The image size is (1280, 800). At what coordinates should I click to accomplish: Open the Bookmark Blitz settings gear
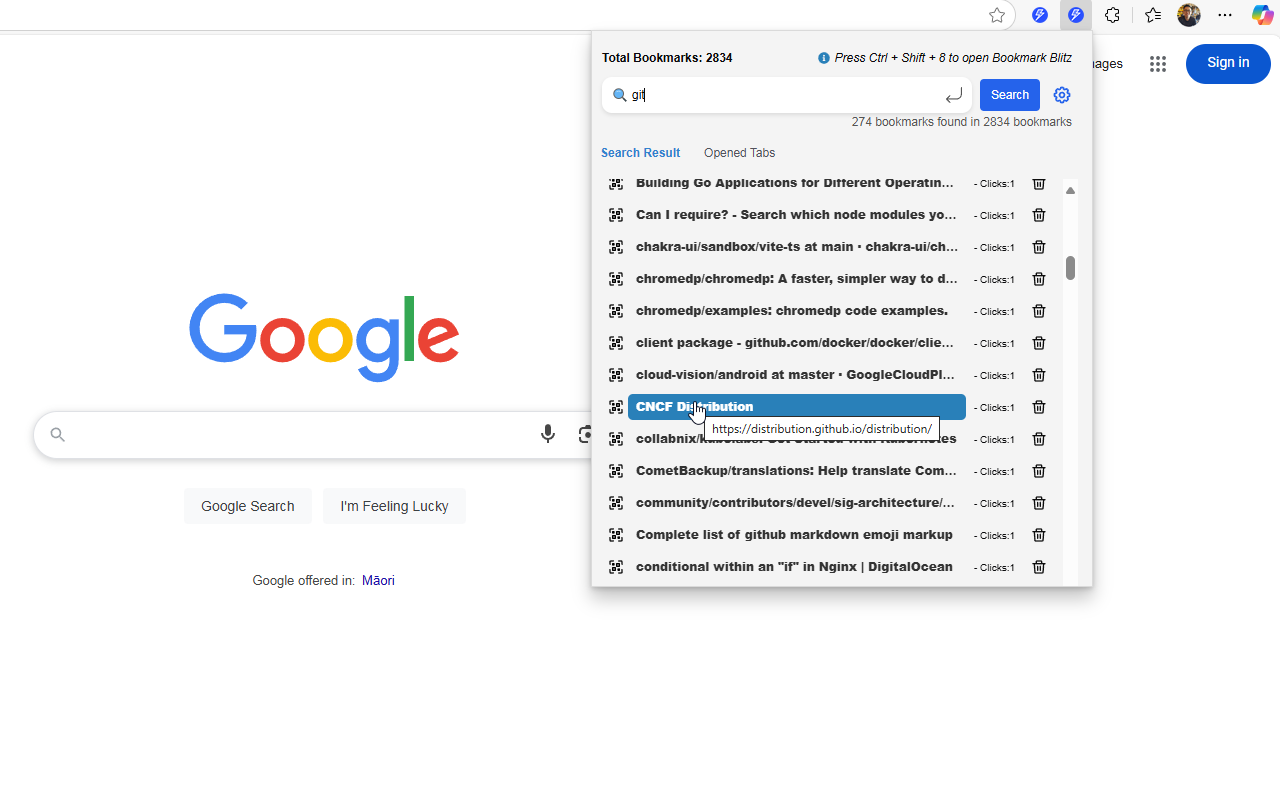[x=1062, y=95]
